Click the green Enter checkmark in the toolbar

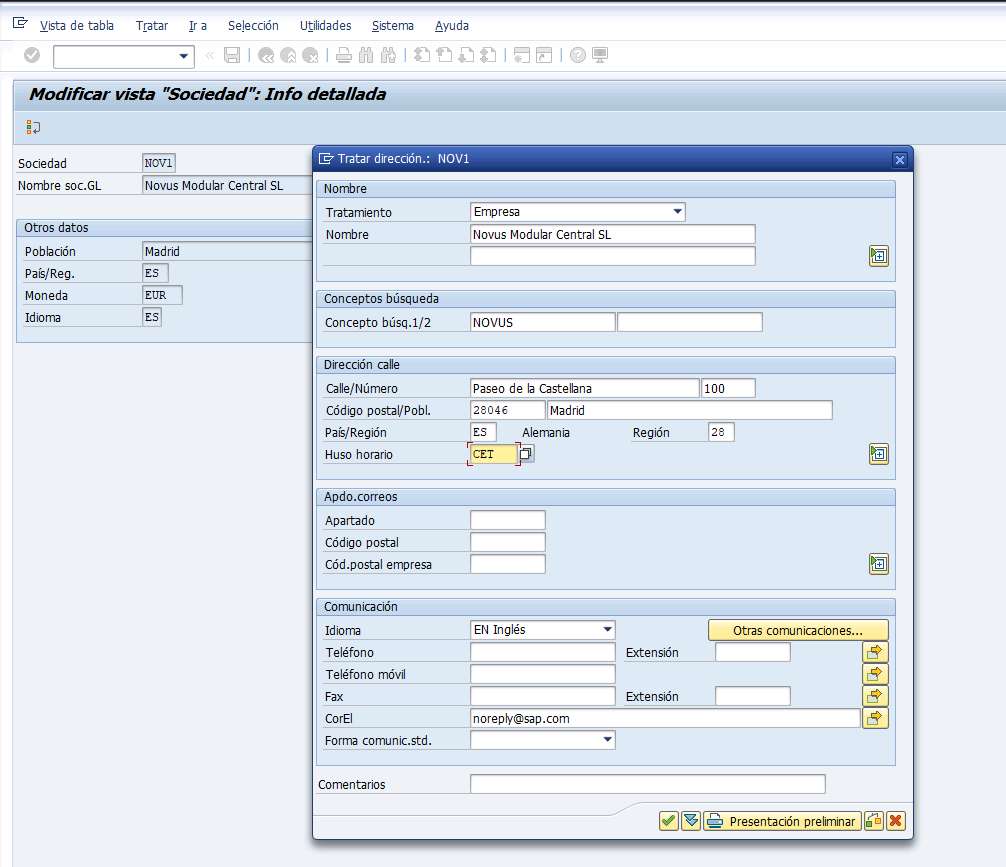pyautogui.click(x=32, y=55)
